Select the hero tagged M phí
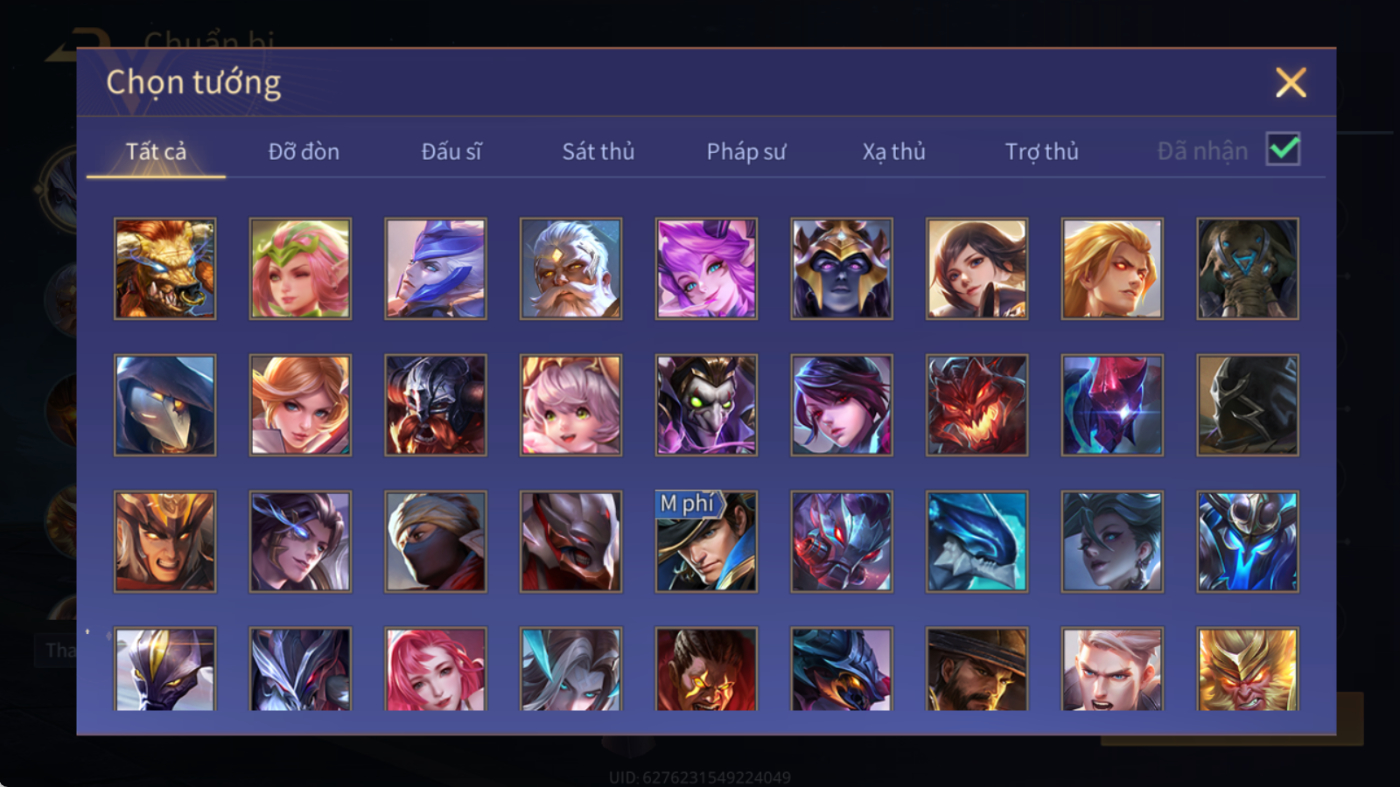This screenshot has width=1400, height=787. [706, 541]
